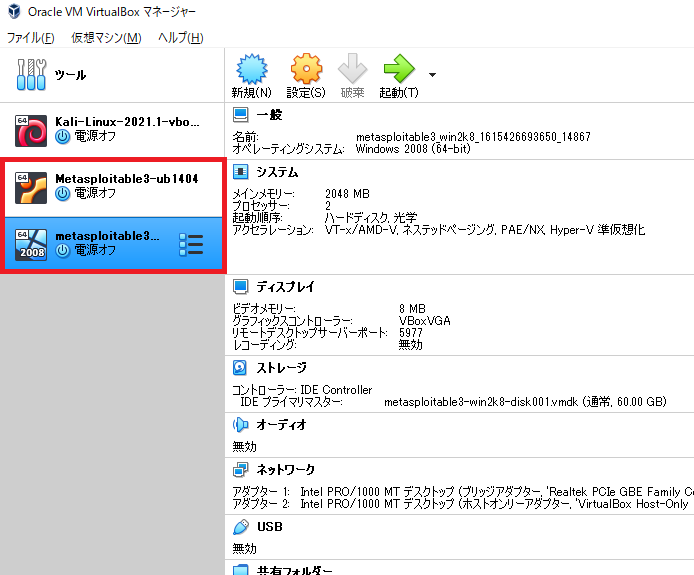
Task: Click the ツール tools icon
Action: [x=31, y=75]
